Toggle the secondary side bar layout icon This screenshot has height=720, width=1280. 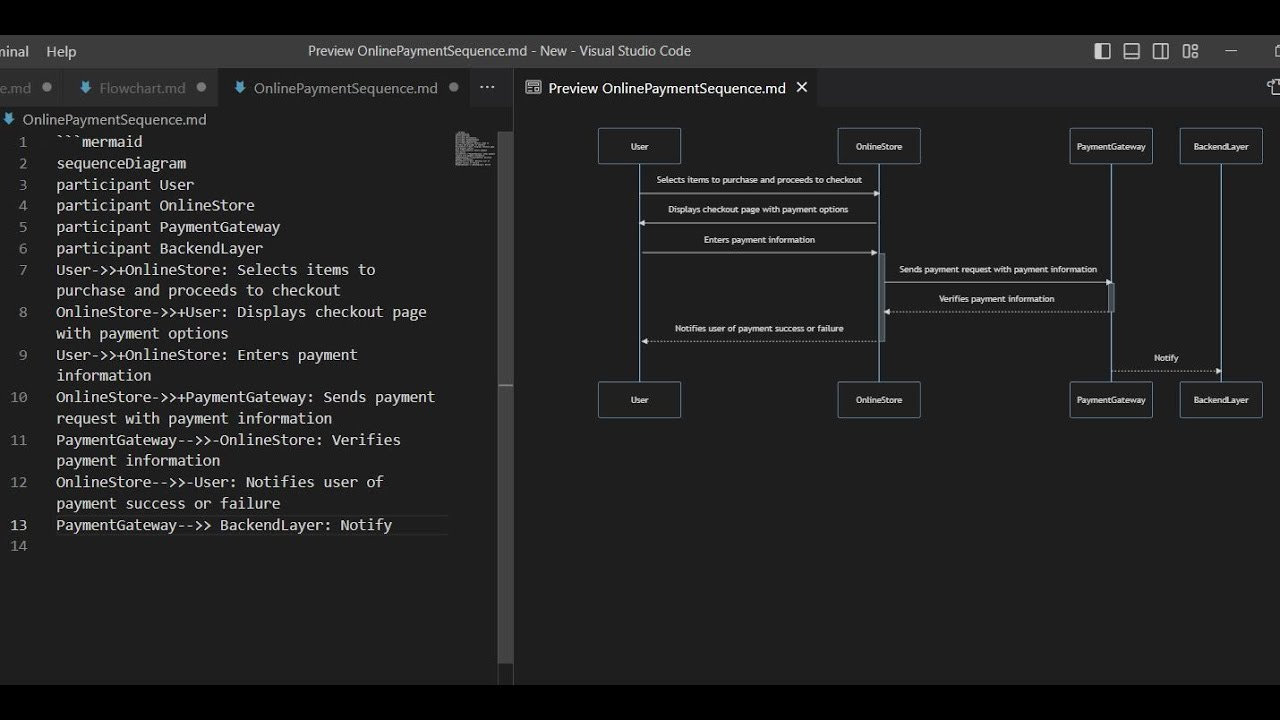(x=1160, y=51)
